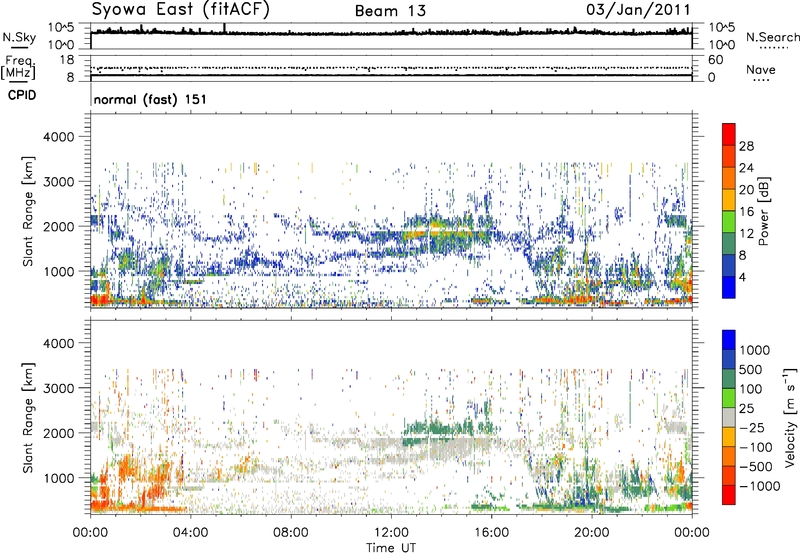
Task: Click the '24' label on Power colorbar
Action: point(746,168)
